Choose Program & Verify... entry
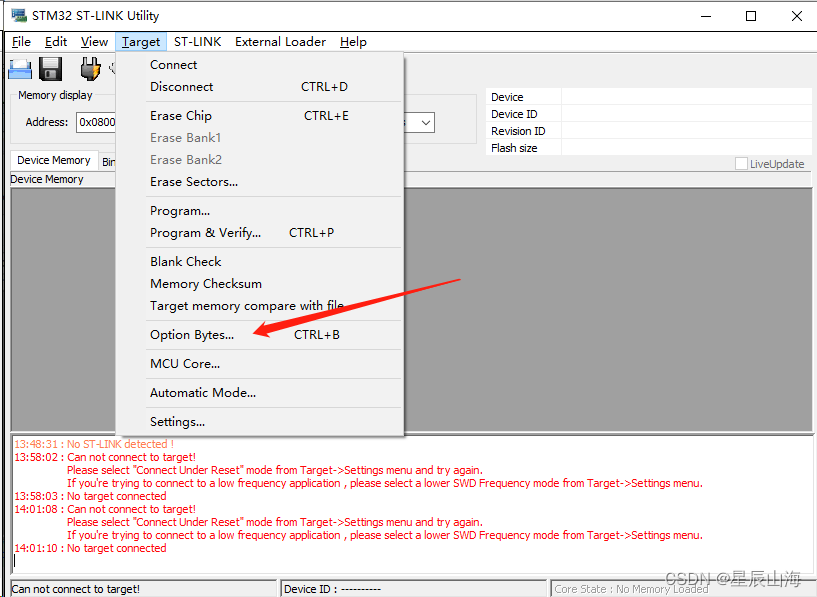817x597 pixels. 259,233
